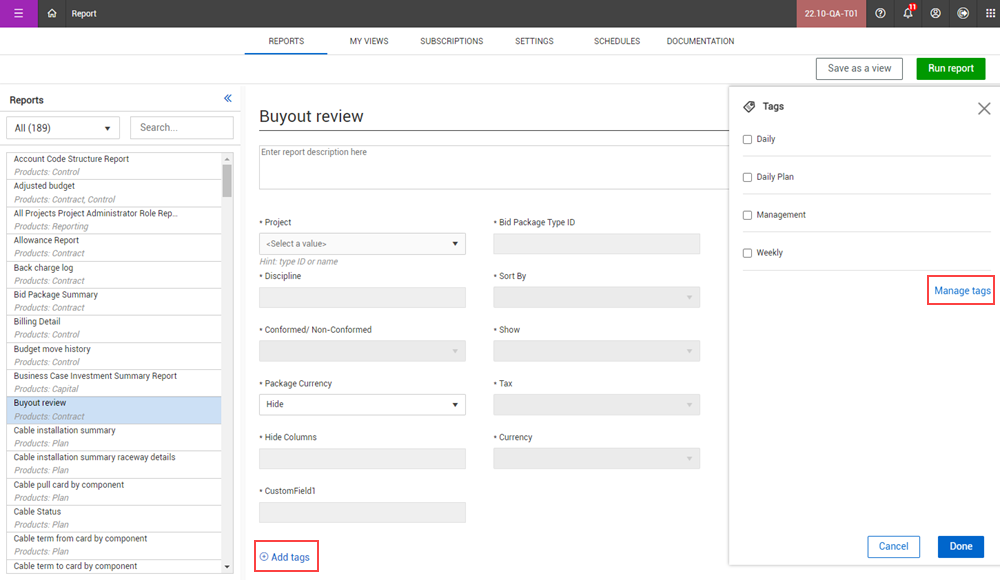Click the reports Search field

(x=182, y=128)
